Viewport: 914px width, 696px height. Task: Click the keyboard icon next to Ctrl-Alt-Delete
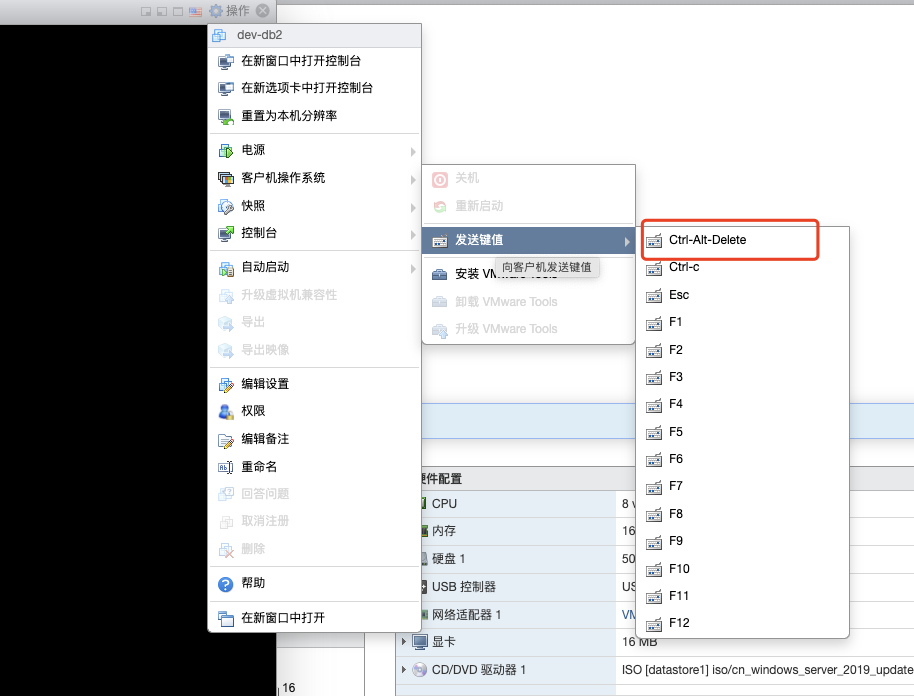654,241
